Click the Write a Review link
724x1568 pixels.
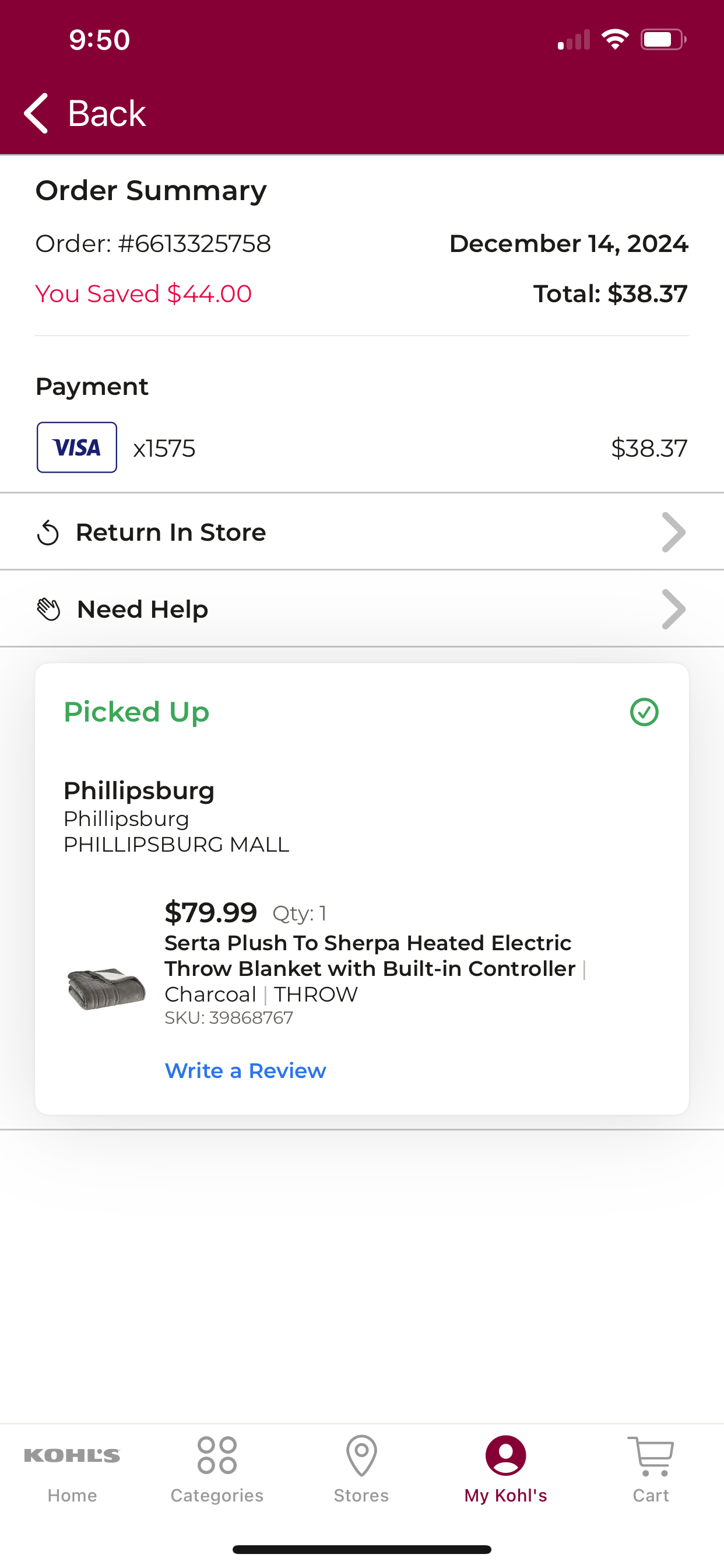pos(245,1070)
